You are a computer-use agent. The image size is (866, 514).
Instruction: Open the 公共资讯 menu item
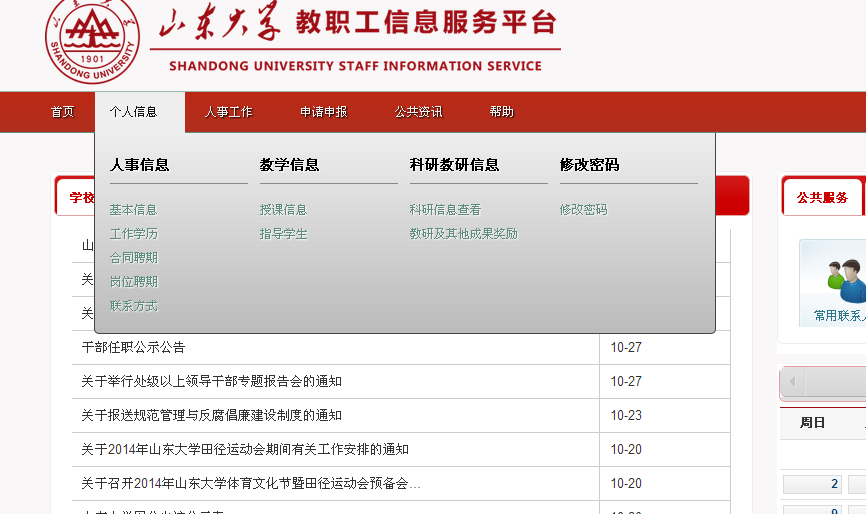418,112
